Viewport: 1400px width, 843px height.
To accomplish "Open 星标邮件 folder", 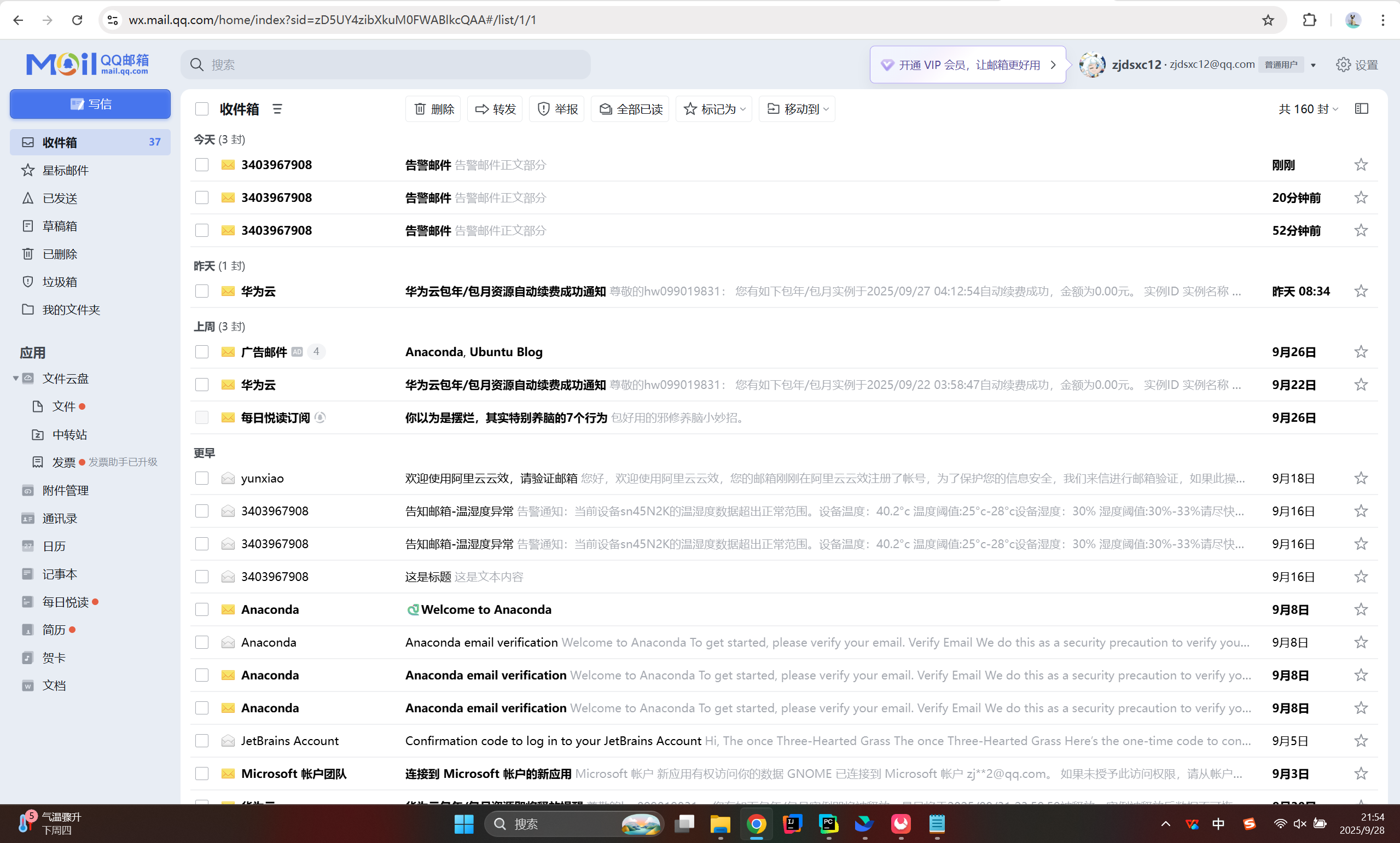I will point(90,170).
